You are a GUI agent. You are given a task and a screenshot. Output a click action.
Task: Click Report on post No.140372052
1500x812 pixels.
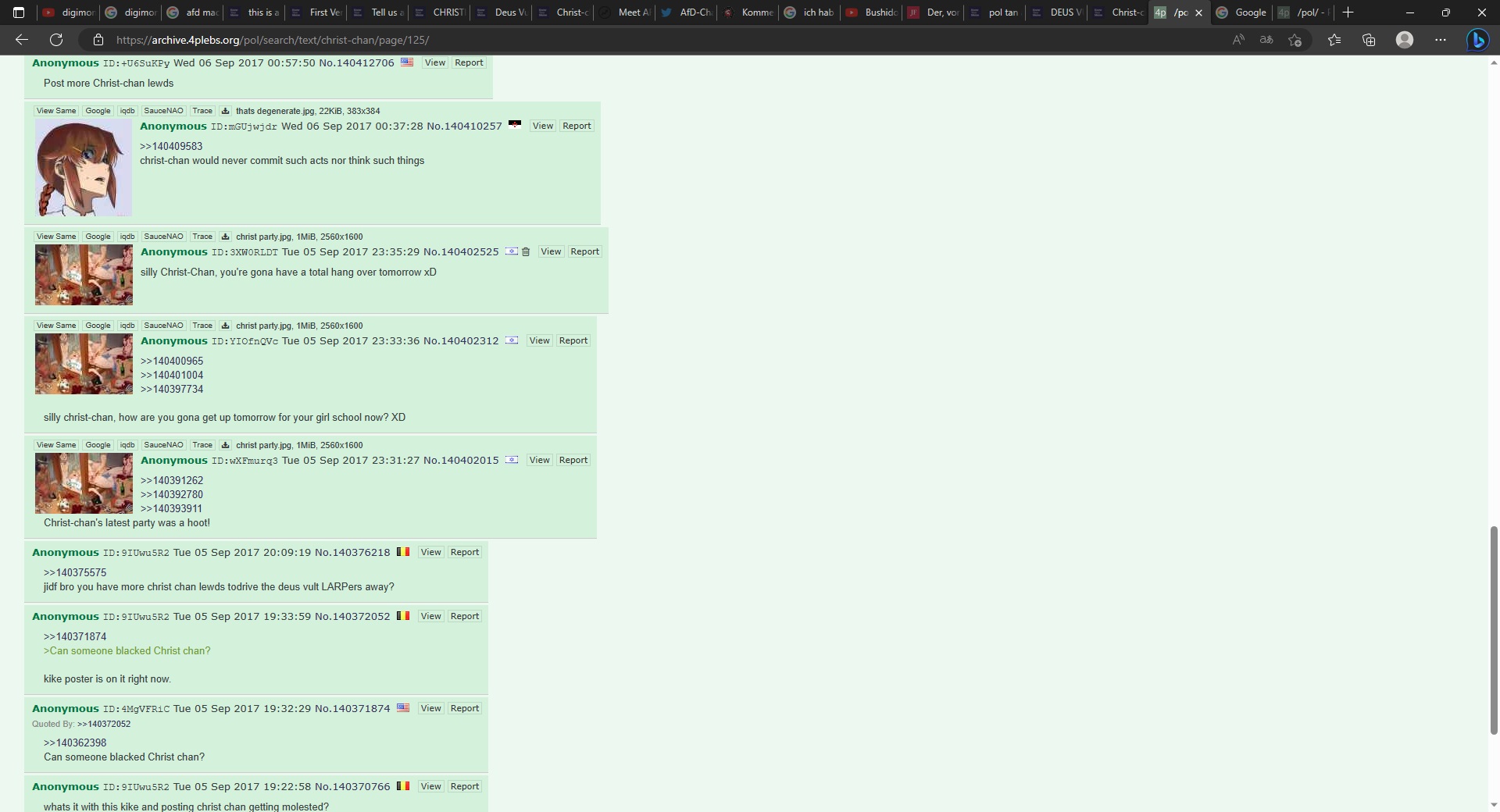point(465,616)
